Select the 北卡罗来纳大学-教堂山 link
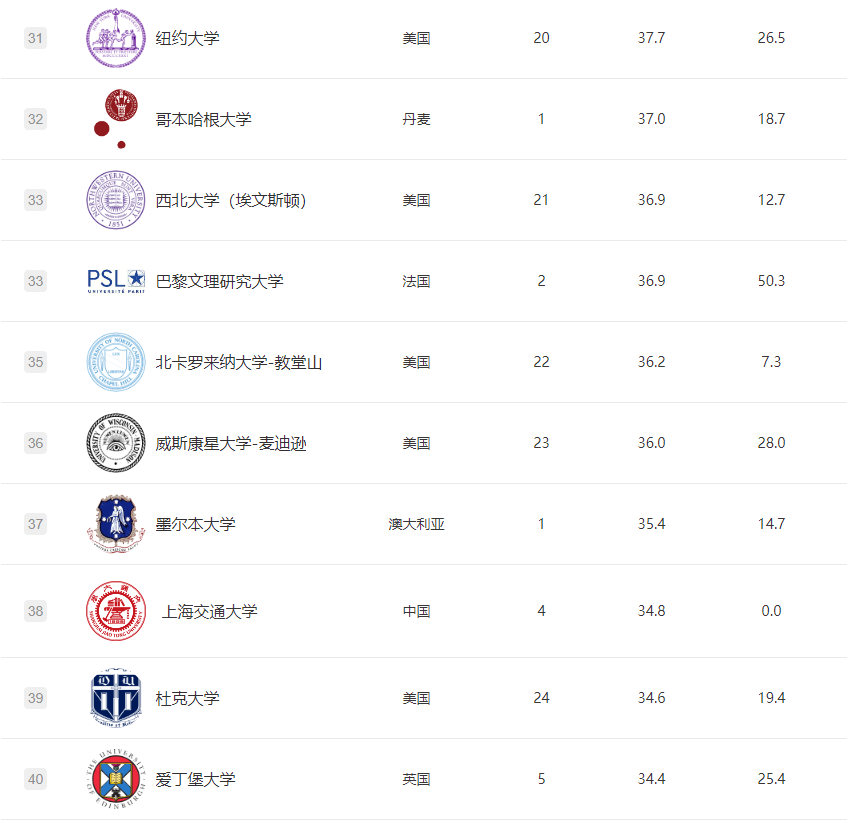The width and height of the screenshot is (850, 823). click(238, 363)
